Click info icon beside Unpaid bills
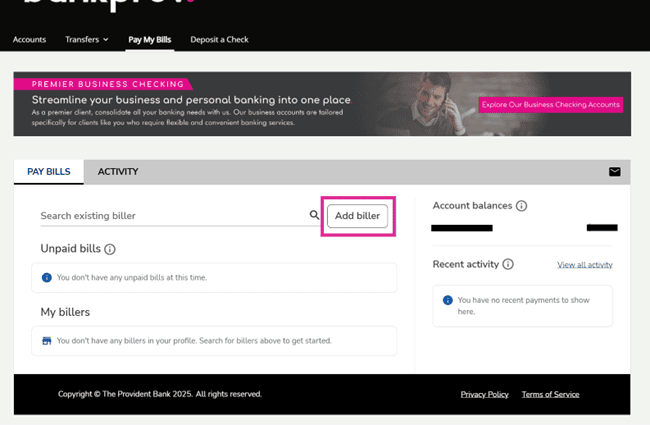This screenshot has height=425, width=650. tap(110, 249)
